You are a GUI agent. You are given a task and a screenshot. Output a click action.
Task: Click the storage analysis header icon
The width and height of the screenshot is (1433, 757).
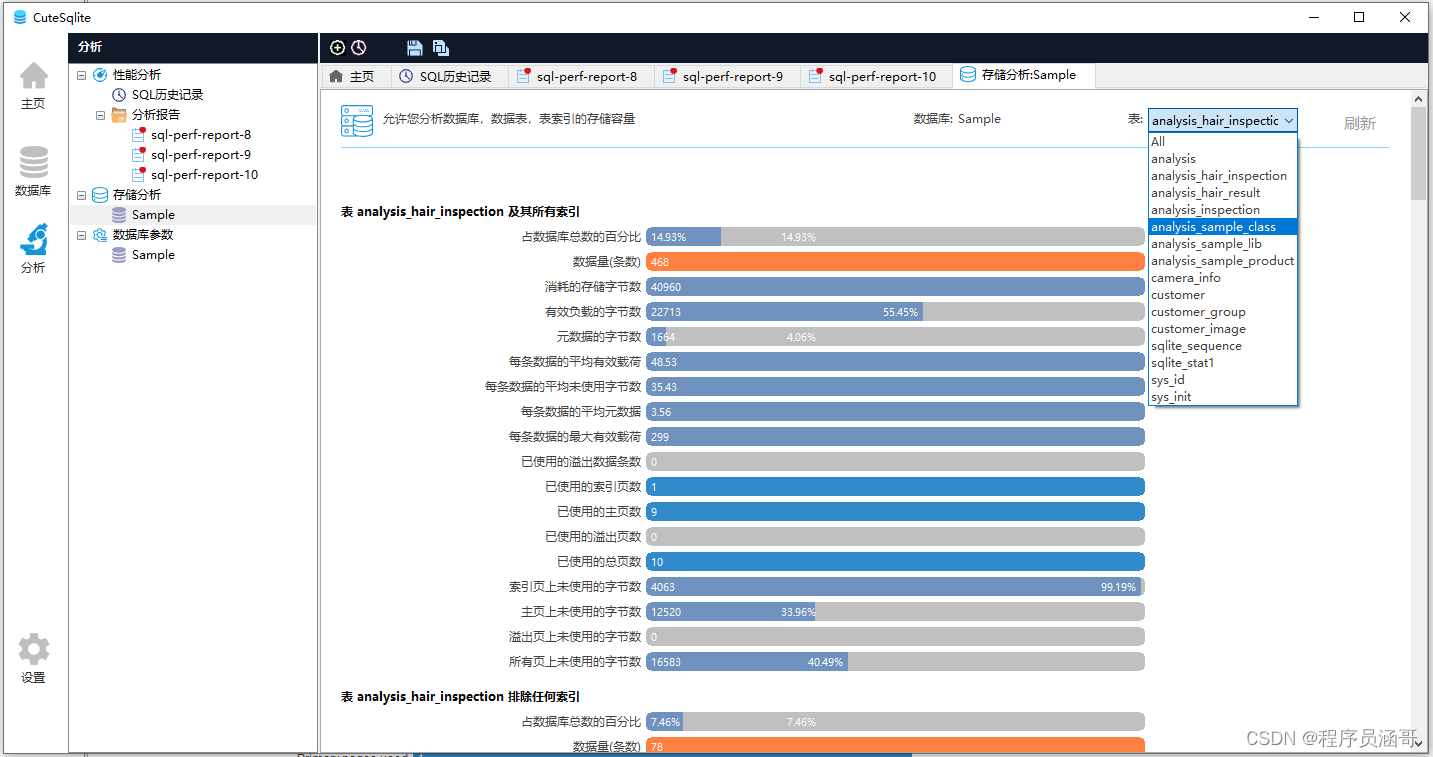tap(357, 121)
